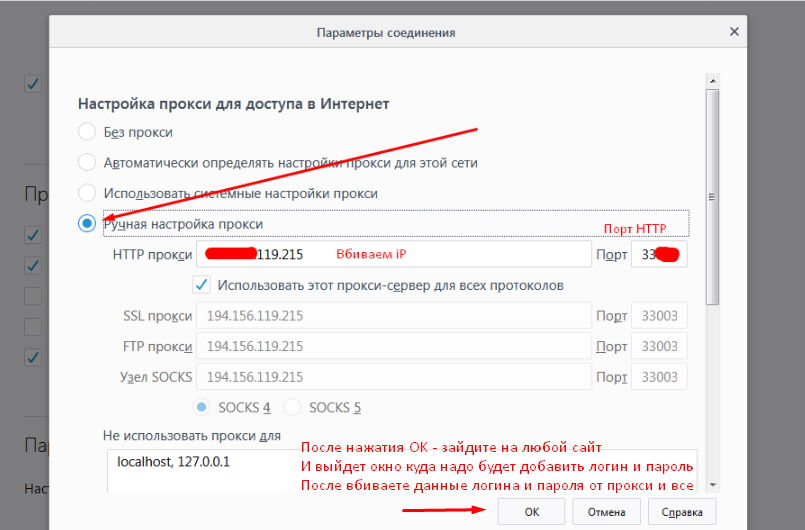This screenshot has height=530, width=805.
Task: Click the SOCKS host port field
Action: tap(659, 378)
